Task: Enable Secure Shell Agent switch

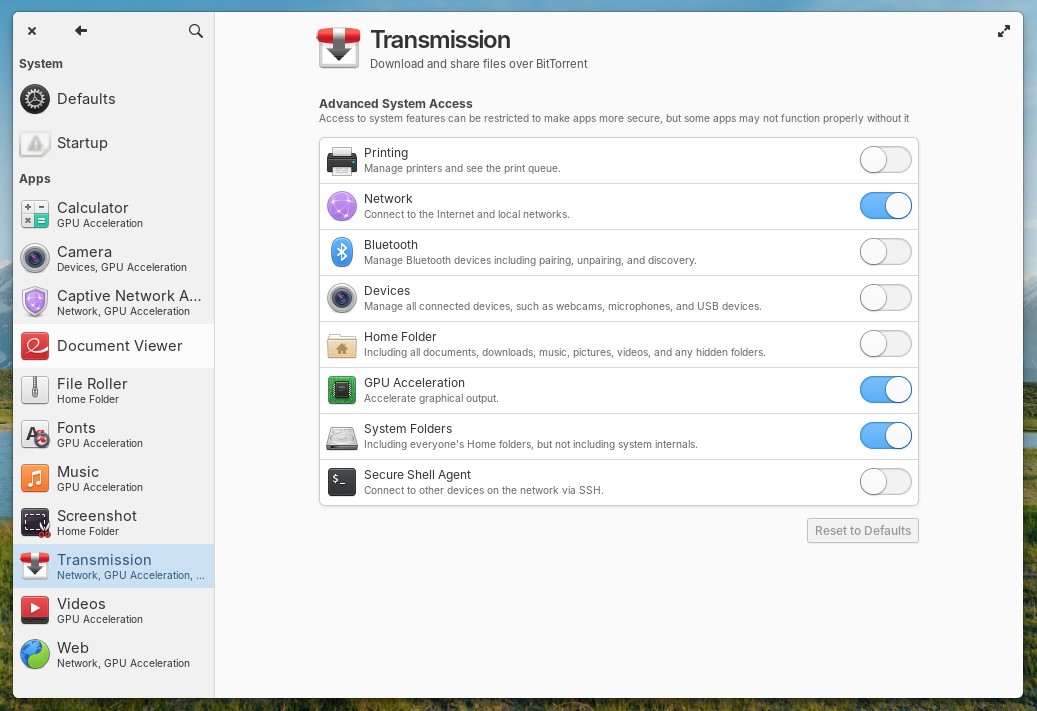Action: click(x=886, y=481)
